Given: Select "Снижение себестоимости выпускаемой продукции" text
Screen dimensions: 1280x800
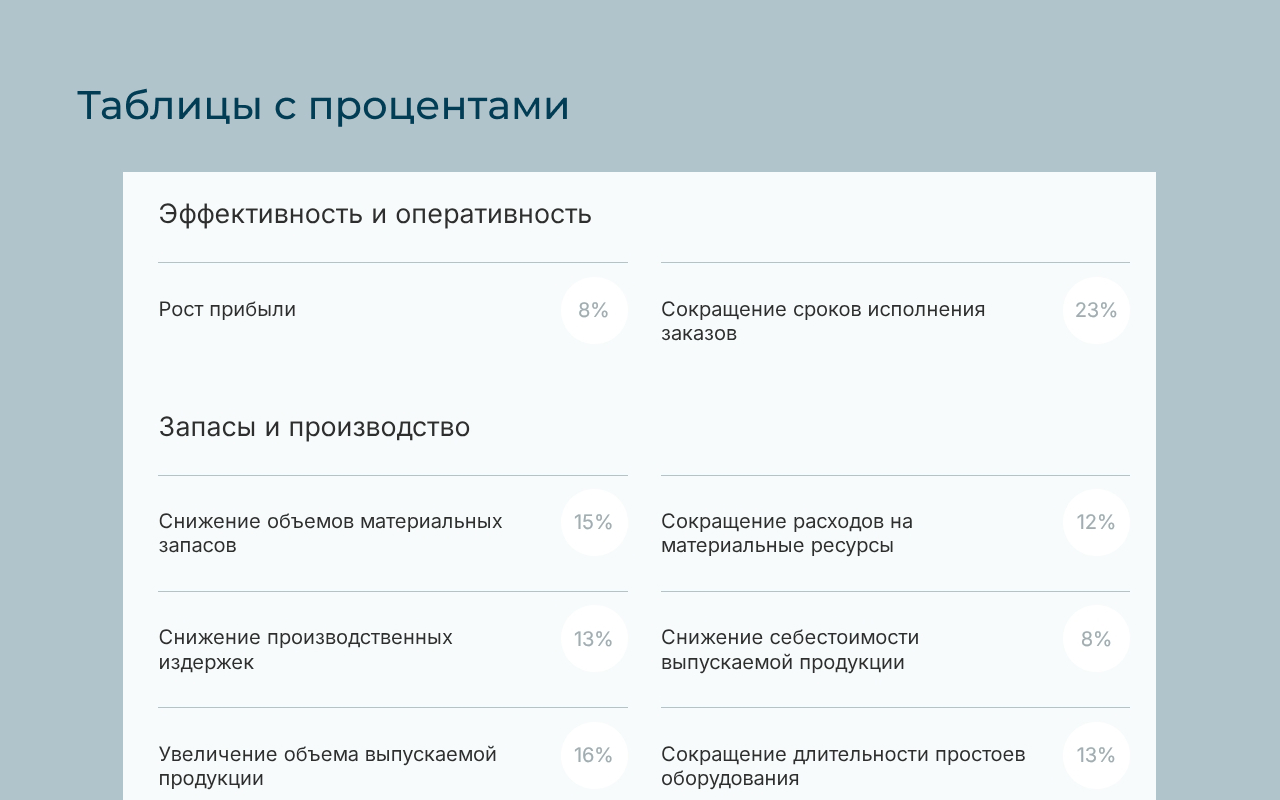Looking at the screenshot, I should 789,649.
